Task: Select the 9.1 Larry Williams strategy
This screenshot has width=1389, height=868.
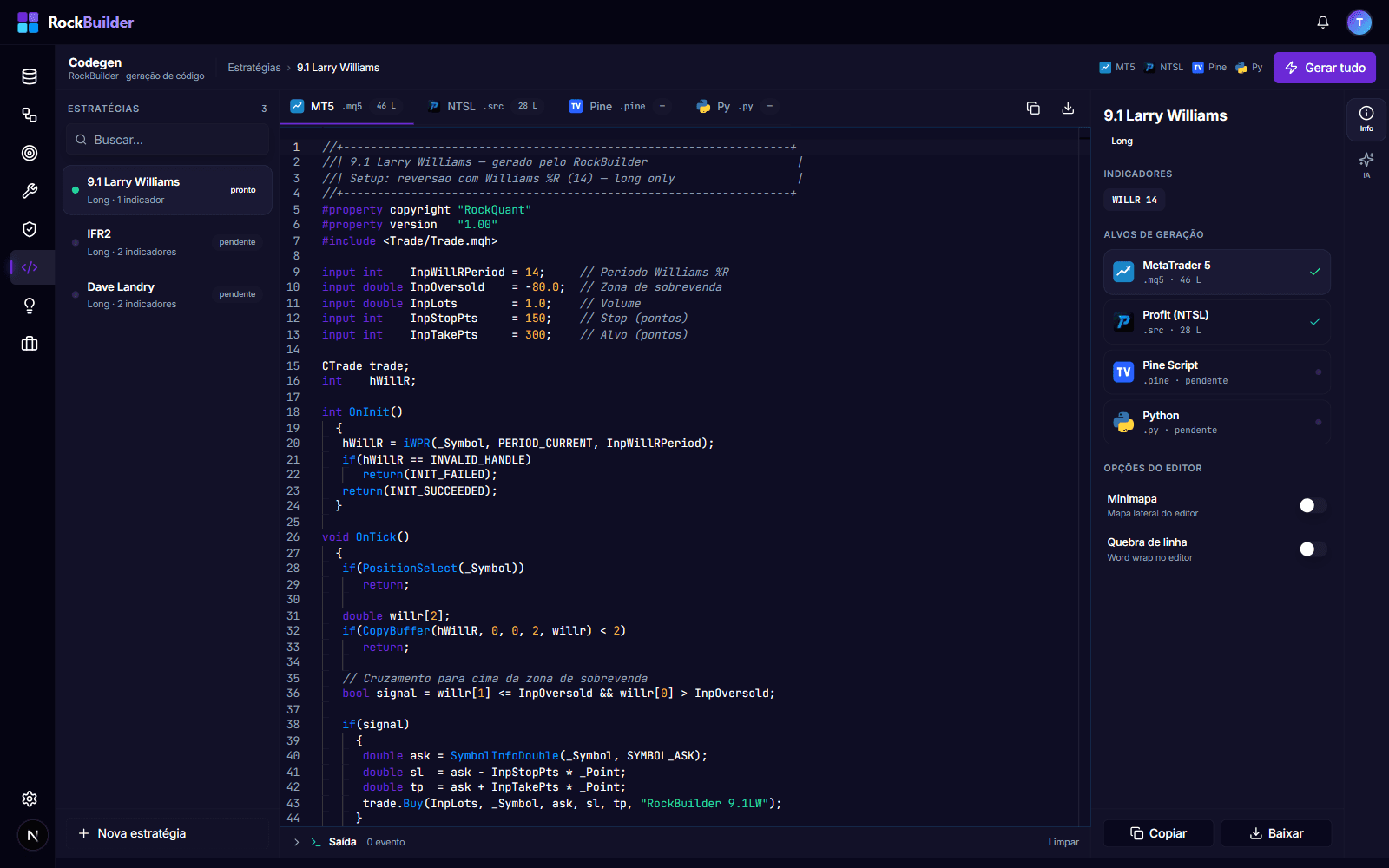Action: coord(168,190)
